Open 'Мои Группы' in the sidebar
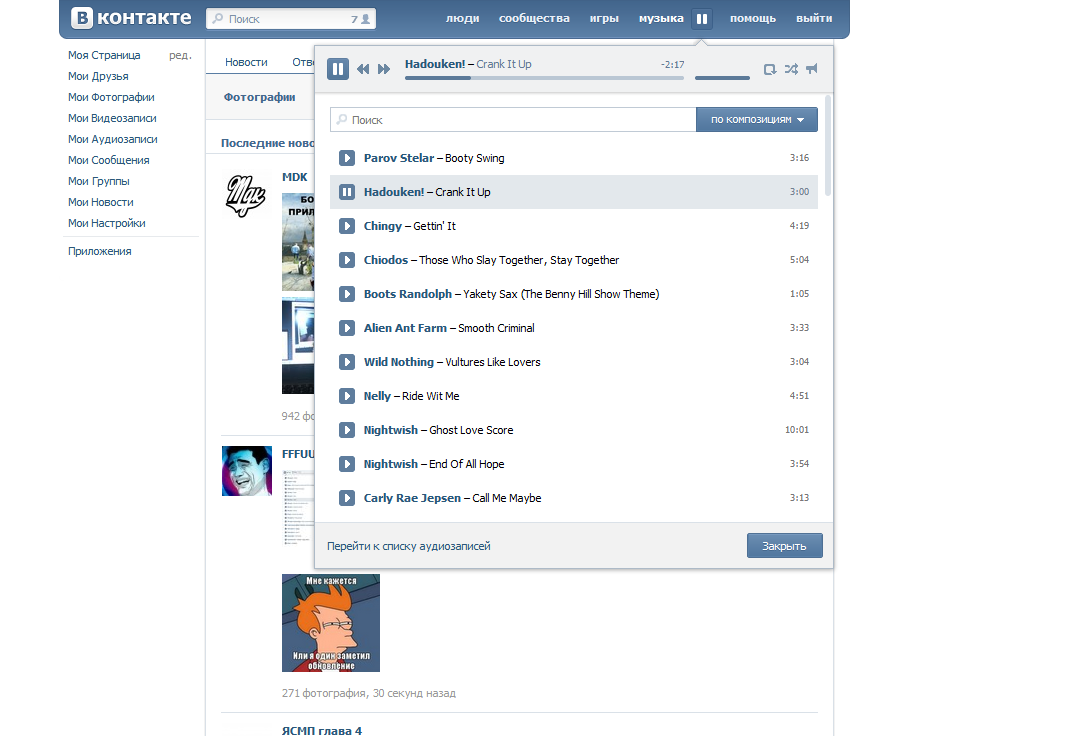1069x736 pixels. coord(99,182)
